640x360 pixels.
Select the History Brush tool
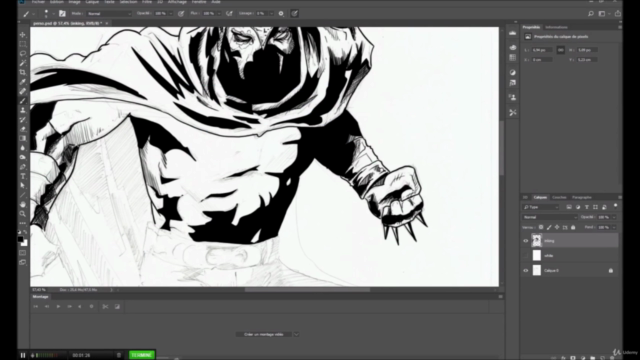(23, 119)
